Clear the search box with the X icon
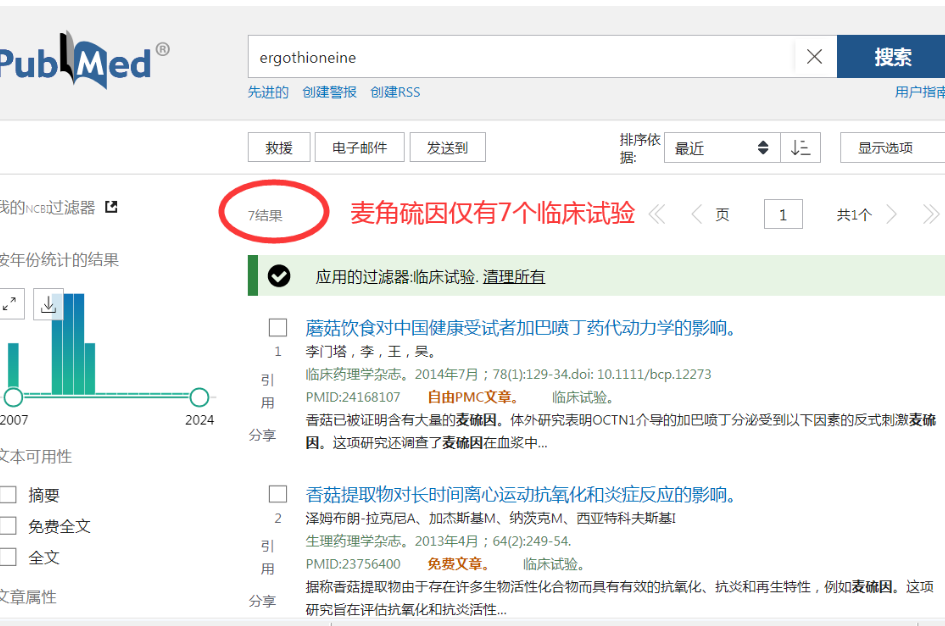The width and height of the screenshot is (945, 626). pyautogui.click(x=814, y=57)
